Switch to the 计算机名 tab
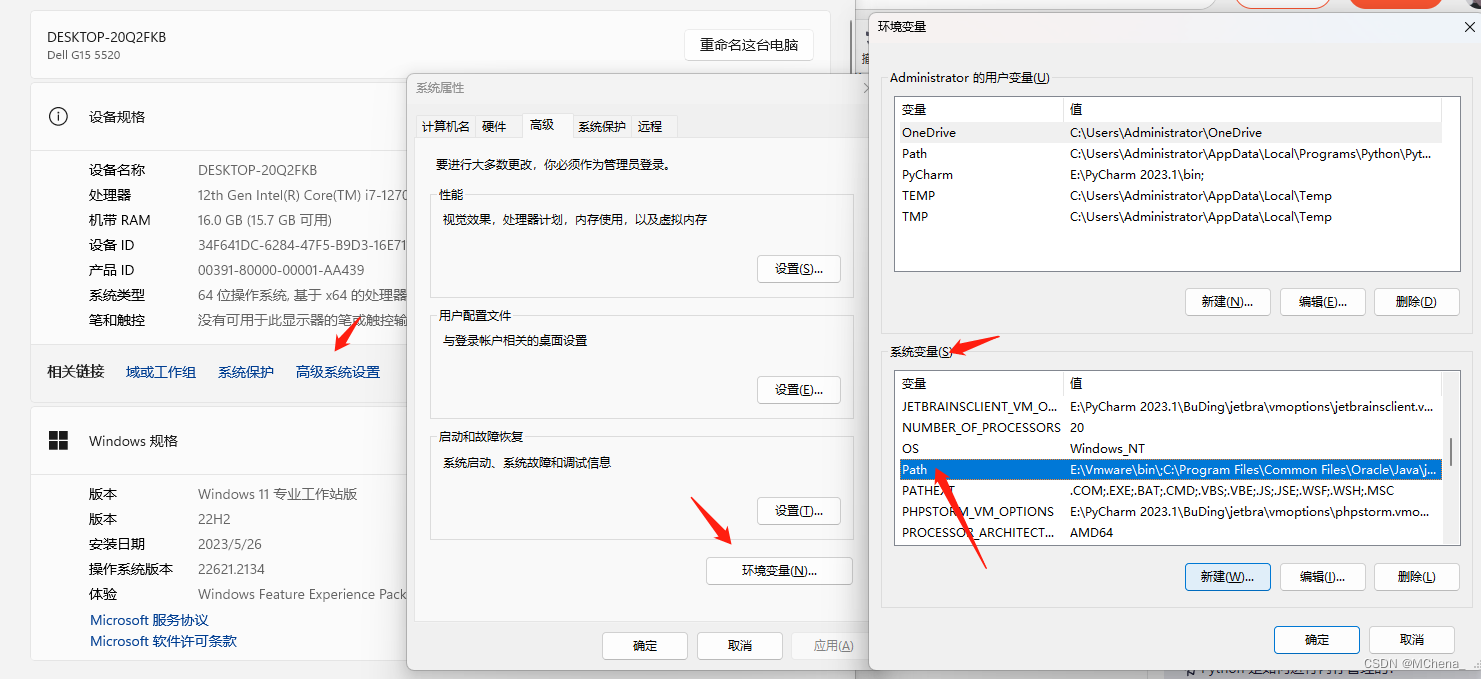The image size is (1481, 679). (x=445, y=126)
